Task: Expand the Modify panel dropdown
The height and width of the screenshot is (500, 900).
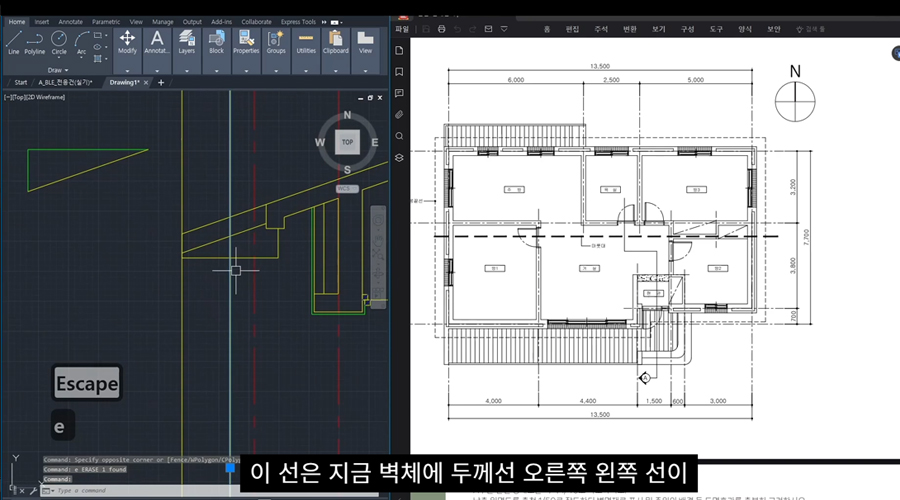Action: [x=127, y=70]
